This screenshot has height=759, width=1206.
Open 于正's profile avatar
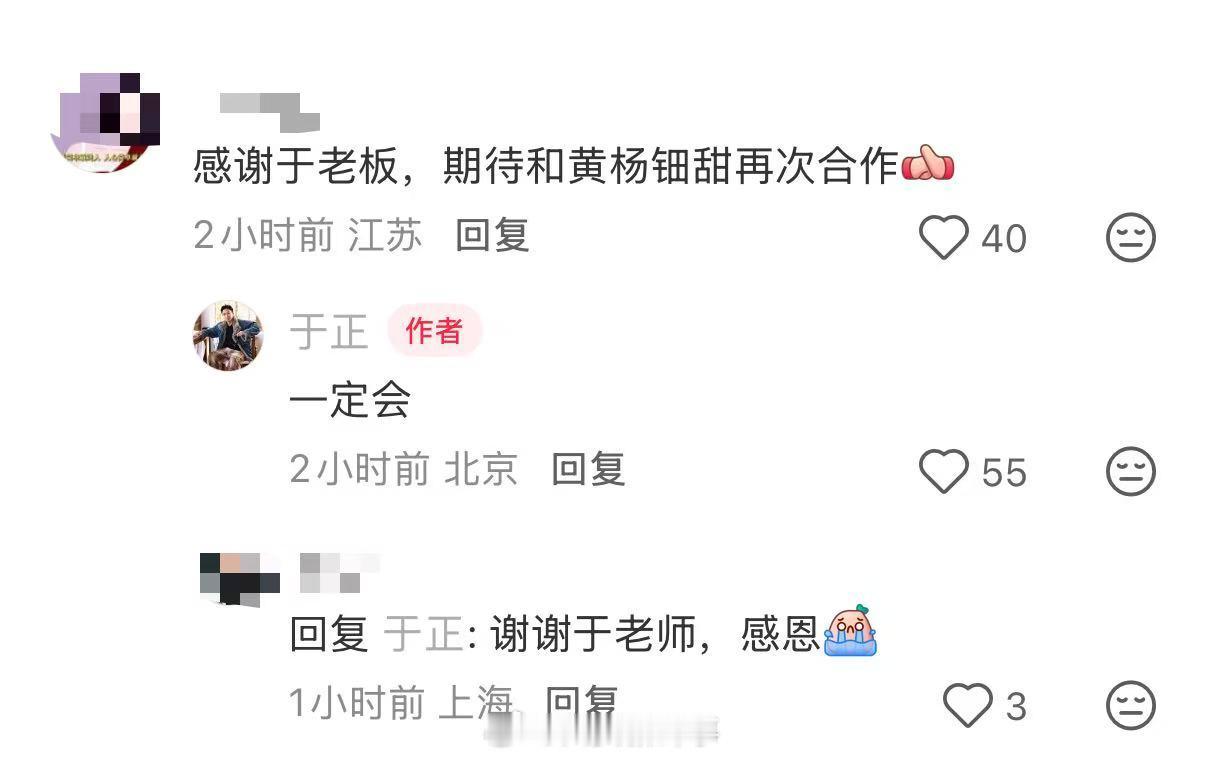click(228, 335)
